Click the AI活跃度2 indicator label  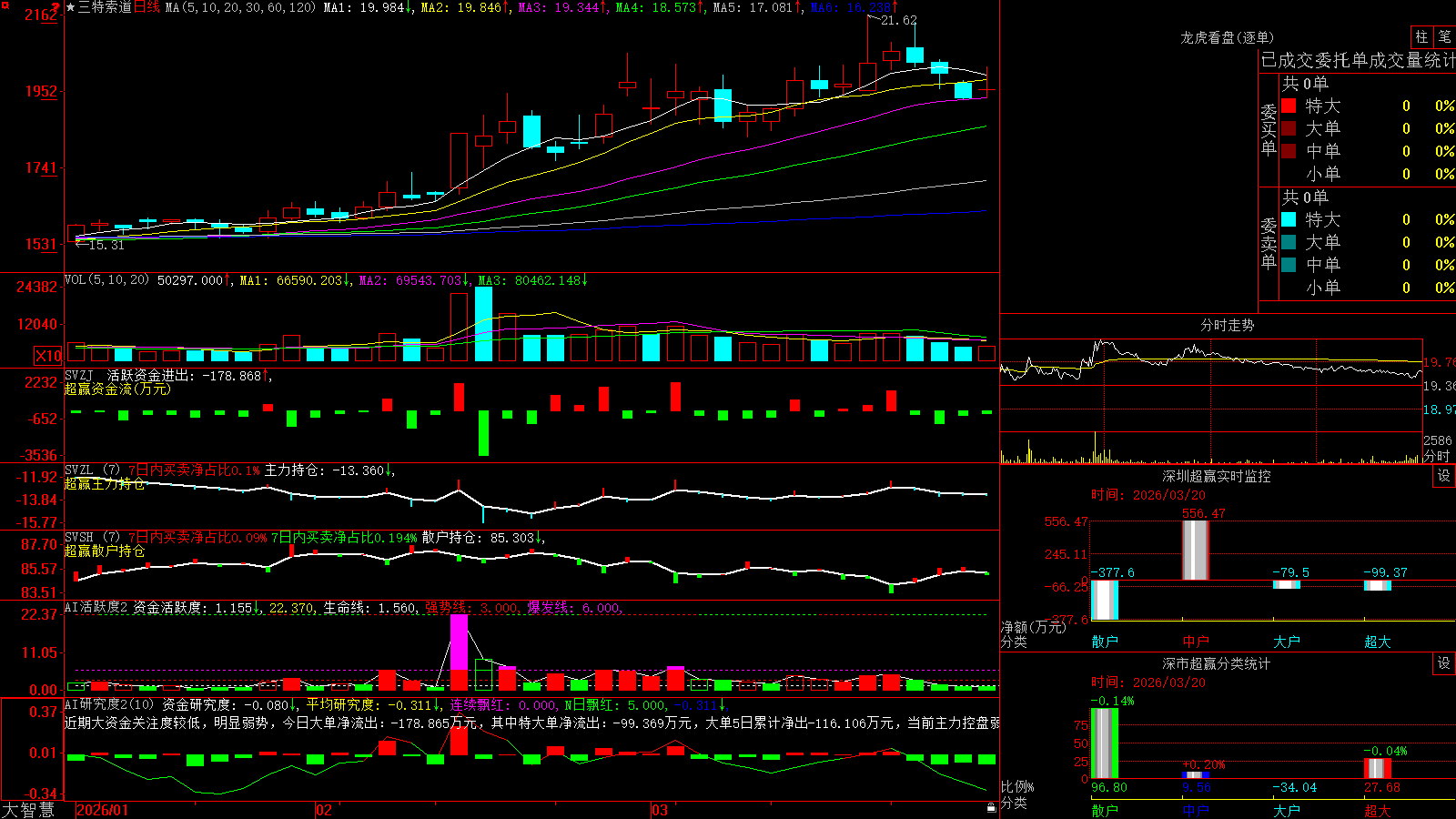(x=96, y=607)
